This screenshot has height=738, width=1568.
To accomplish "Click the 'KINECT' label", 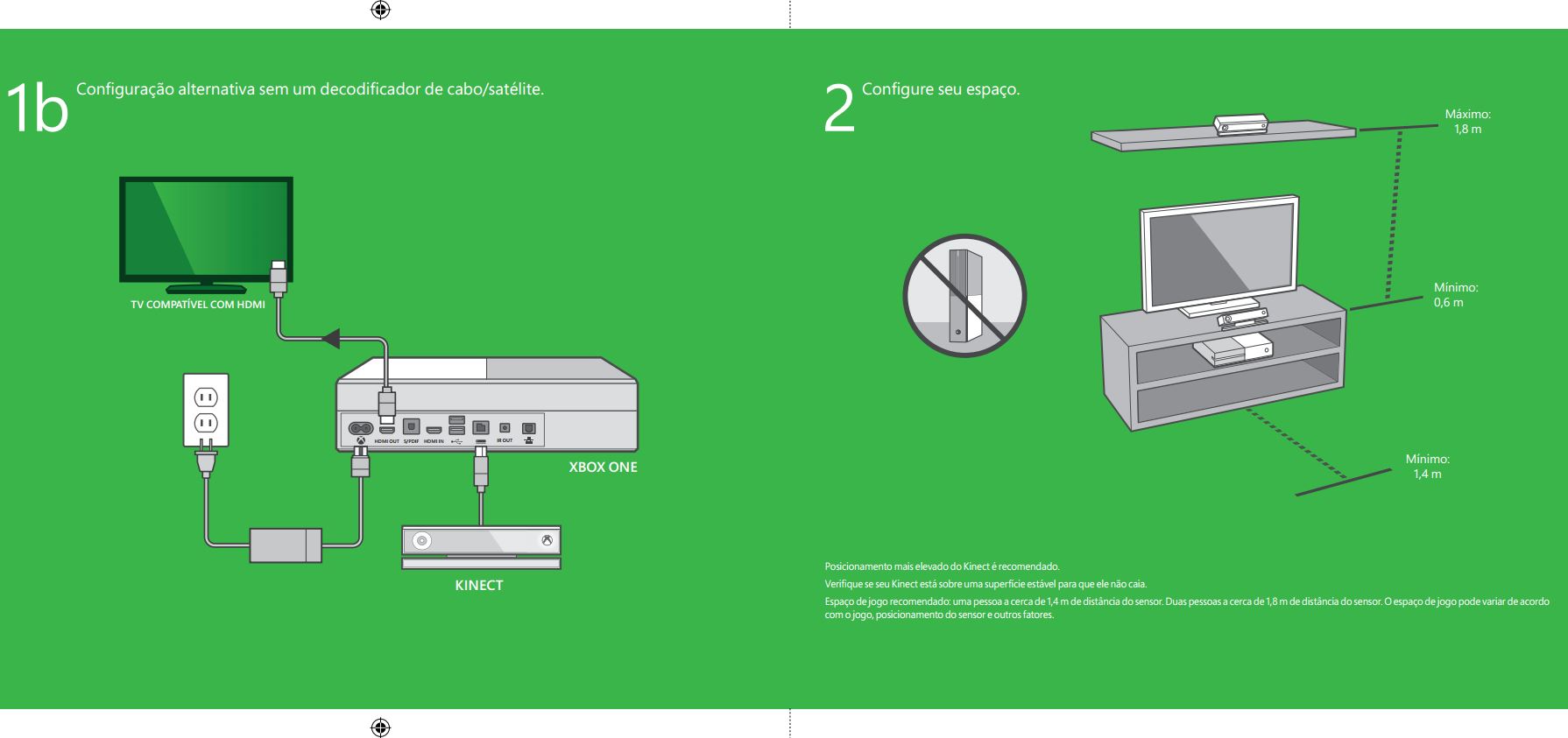I will [x=479, y=585].
